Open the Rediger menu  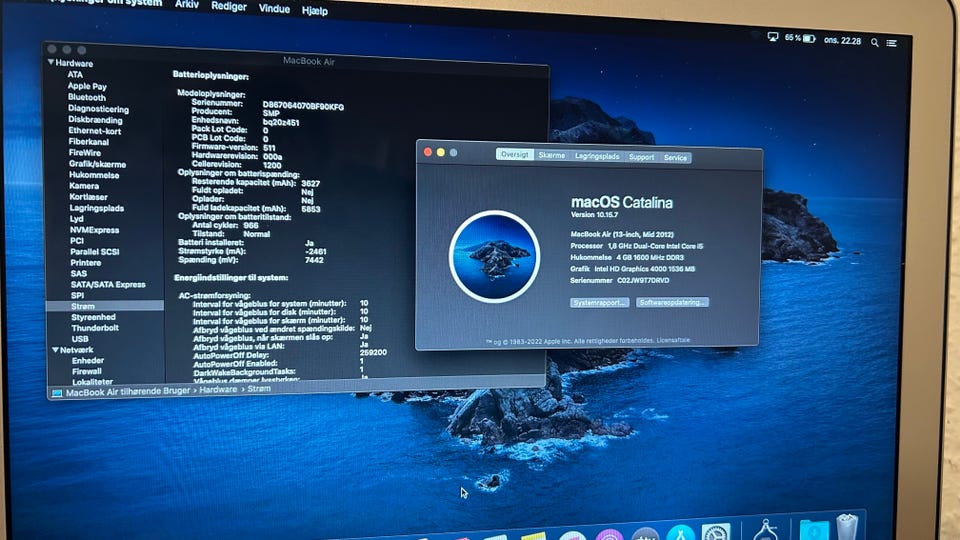pyautogui.click(x=229, y=6)
